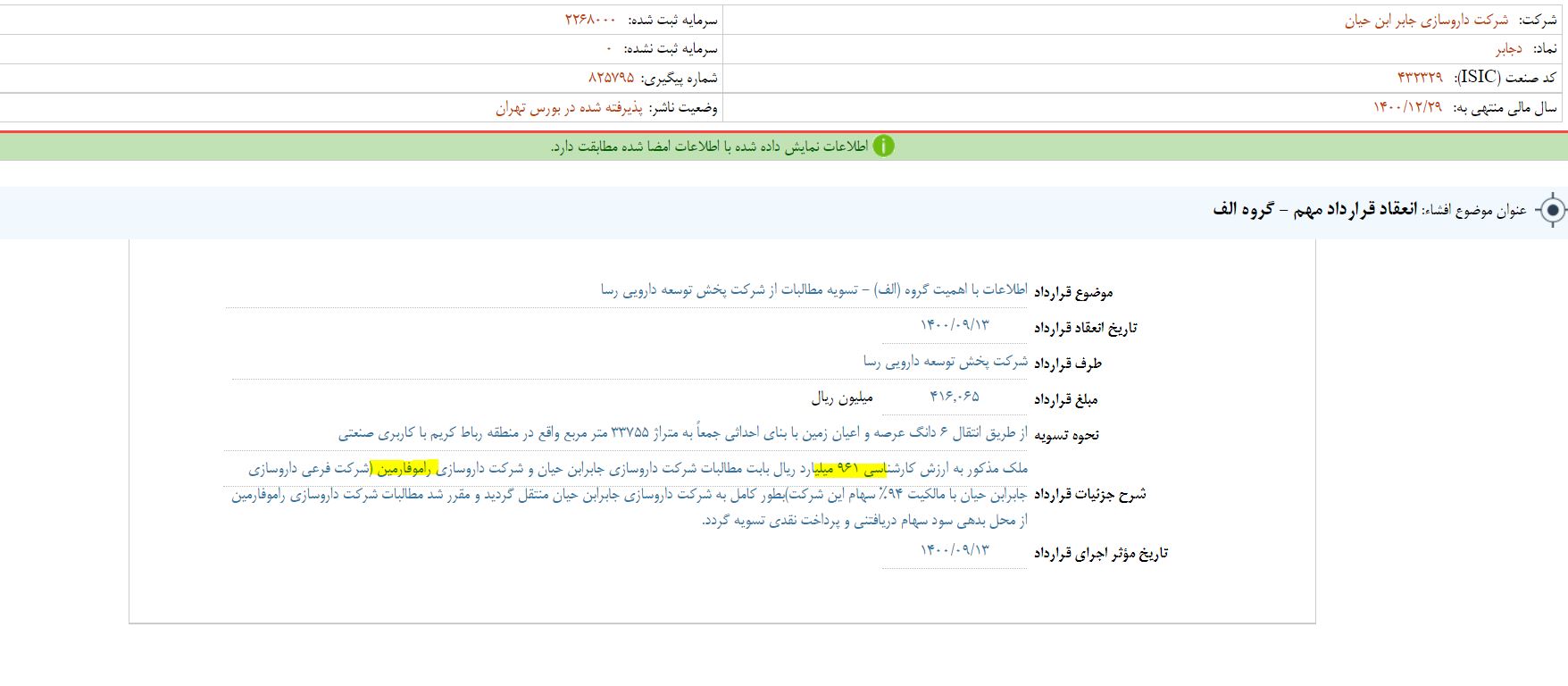Click the contract subject text تسویه مطالبات
Screen dimensions: 1568x686
815,290
